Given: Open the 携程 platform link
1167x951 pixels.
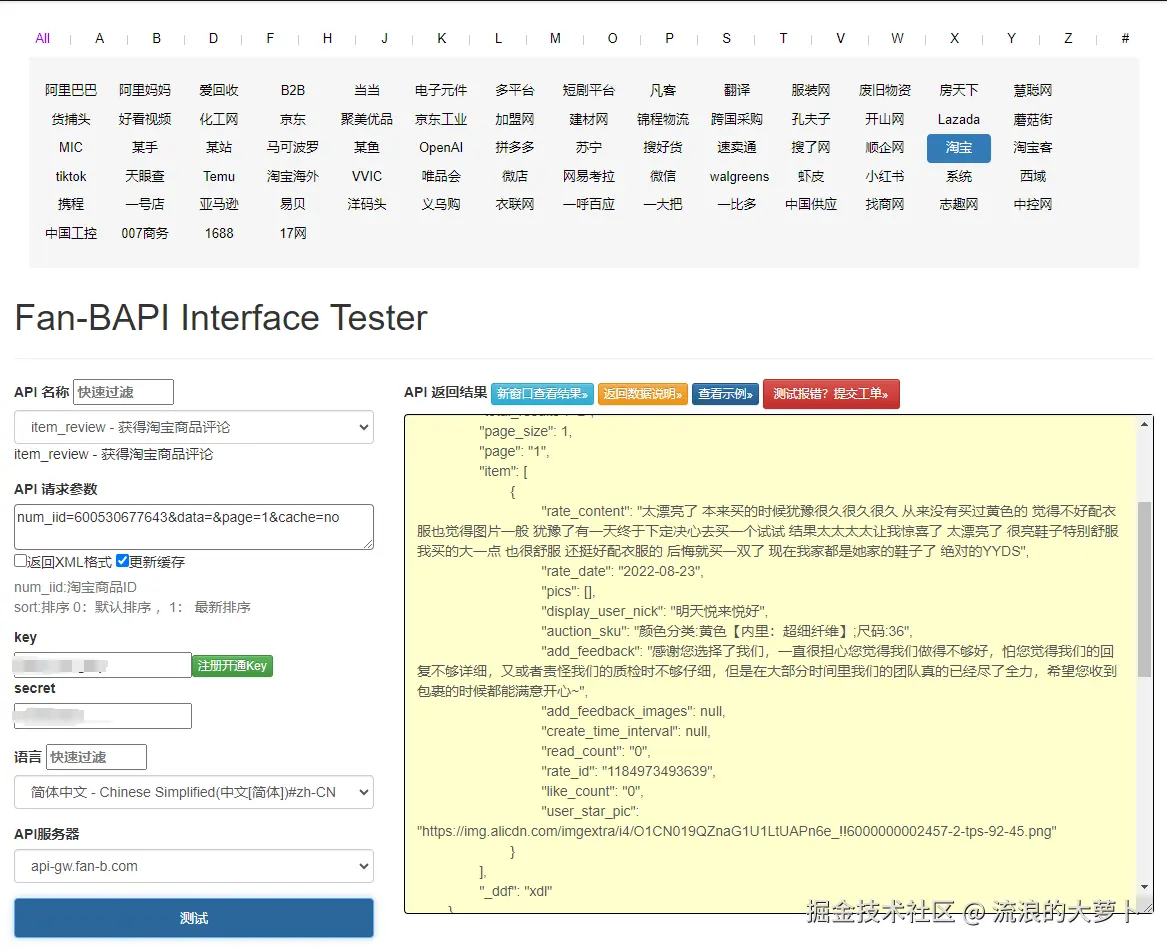Looking at the screenshot, I should click(71, 204).
